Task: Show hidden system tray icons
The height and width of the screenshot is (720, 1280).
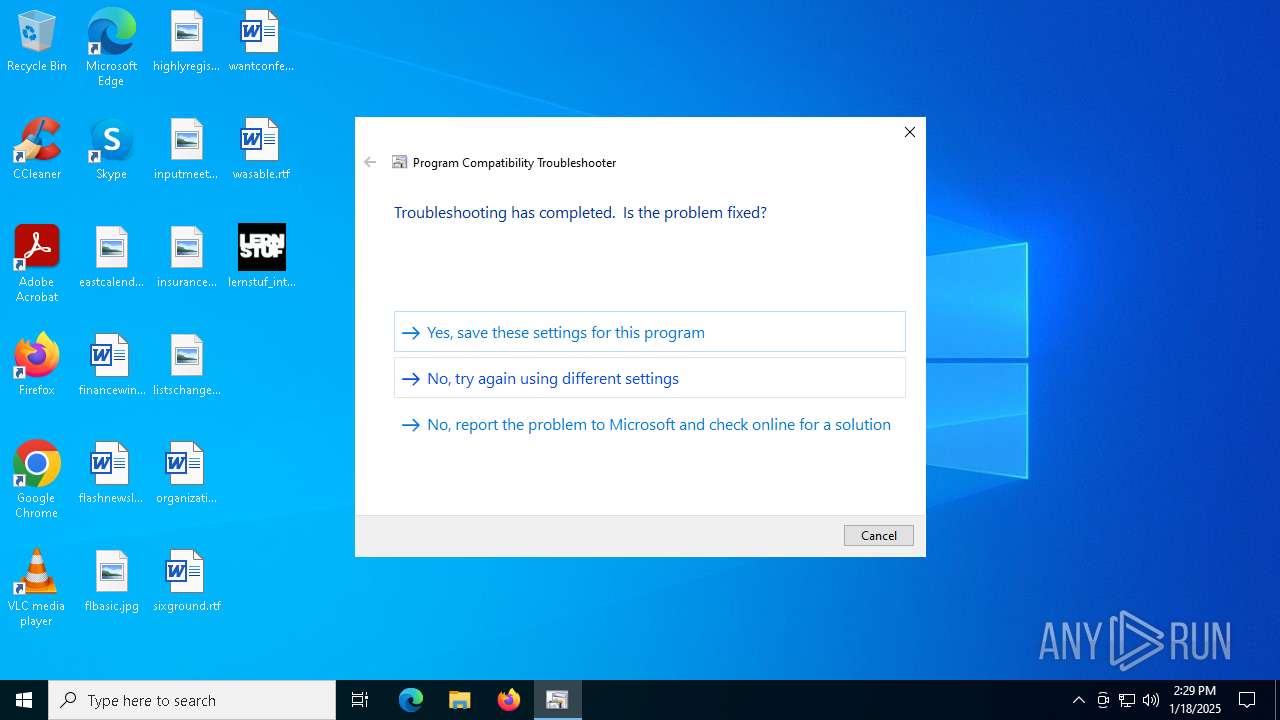Action: 1078,700
